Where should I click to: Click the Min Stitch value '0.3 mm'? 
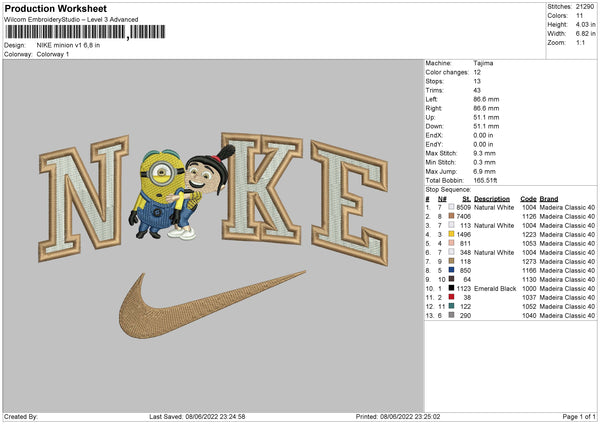(x=484, y=162)
